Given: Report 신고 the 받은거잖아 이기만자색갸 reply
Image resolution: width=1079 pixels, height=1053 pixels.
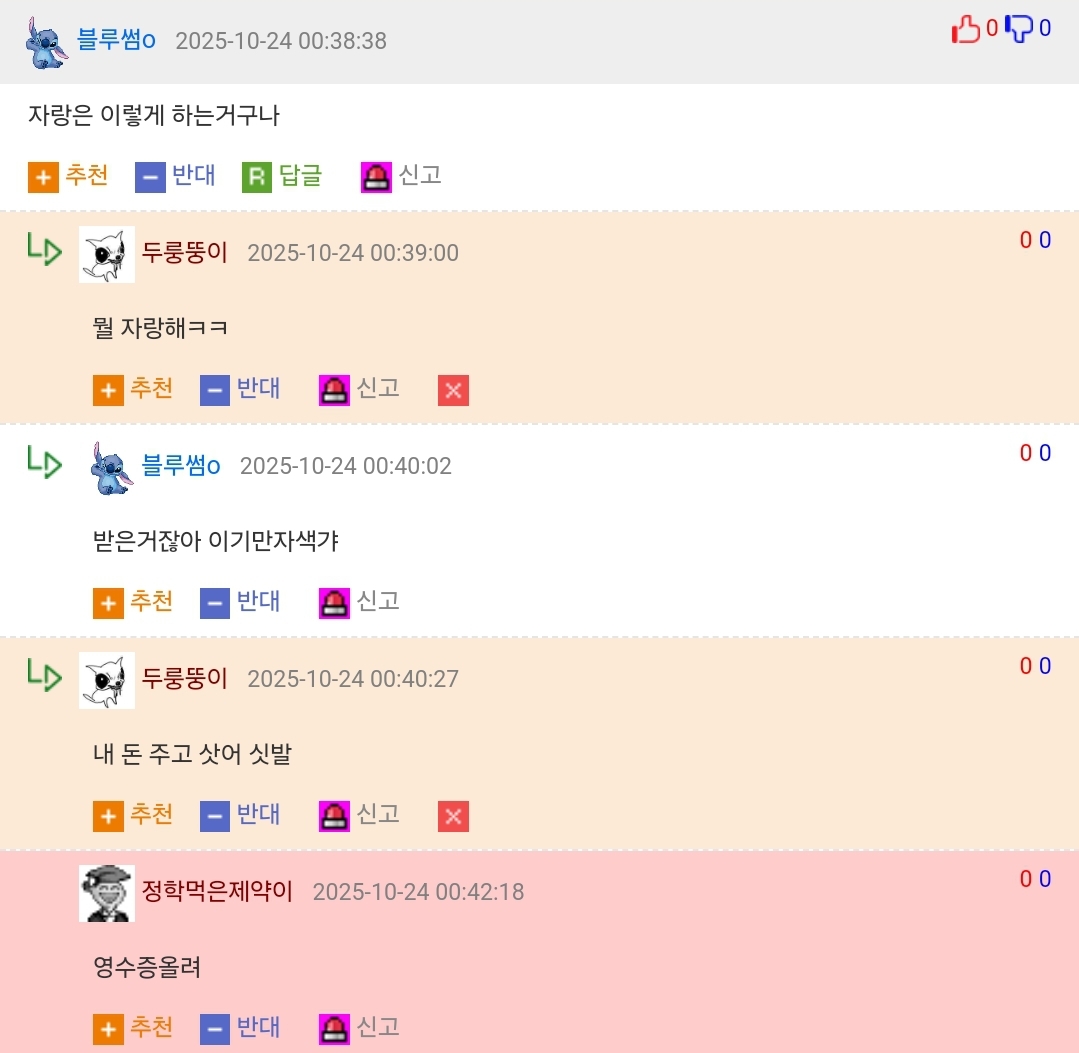Looking at the screenshot, I should (359, 602).
